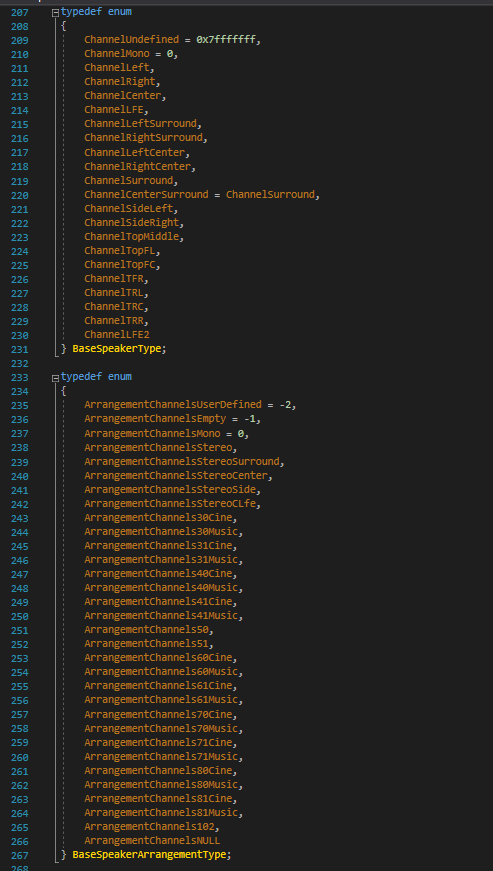Click the ChannelLFE, entry

click(117, 110)
